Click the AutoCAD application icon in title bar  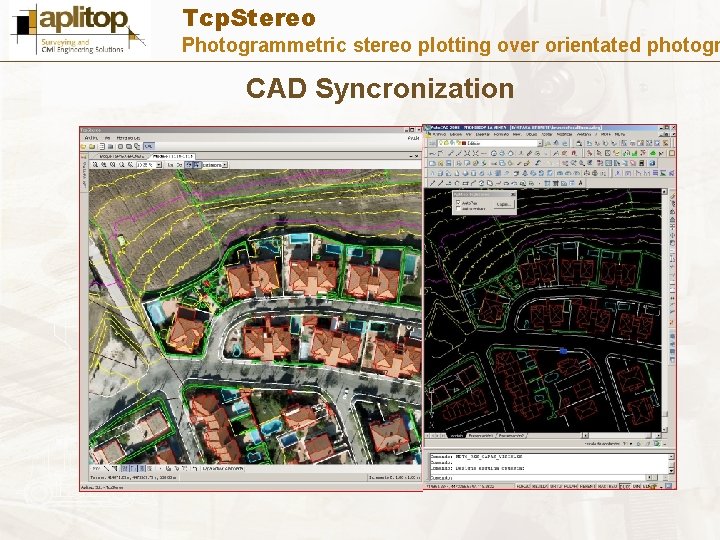point(427,127)
